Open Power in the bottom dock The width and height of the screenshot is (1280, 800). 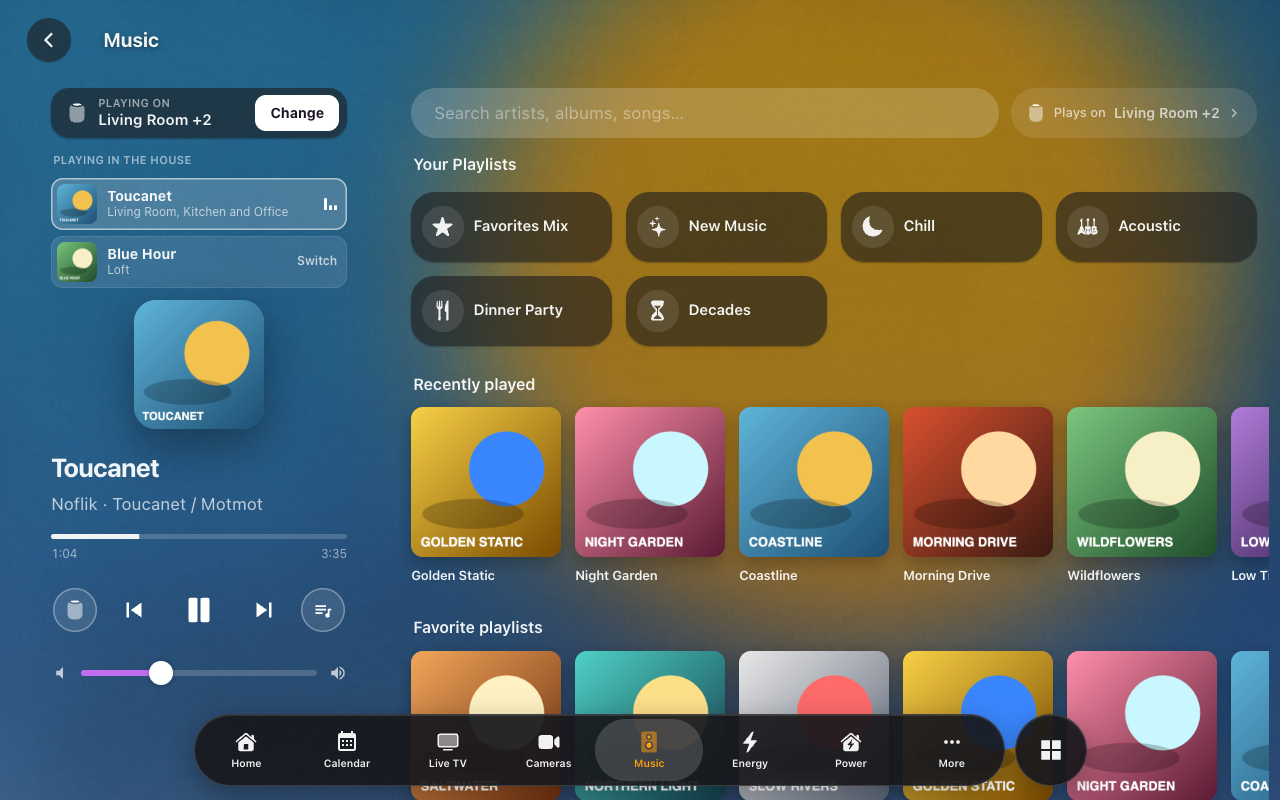coord(851,750)
